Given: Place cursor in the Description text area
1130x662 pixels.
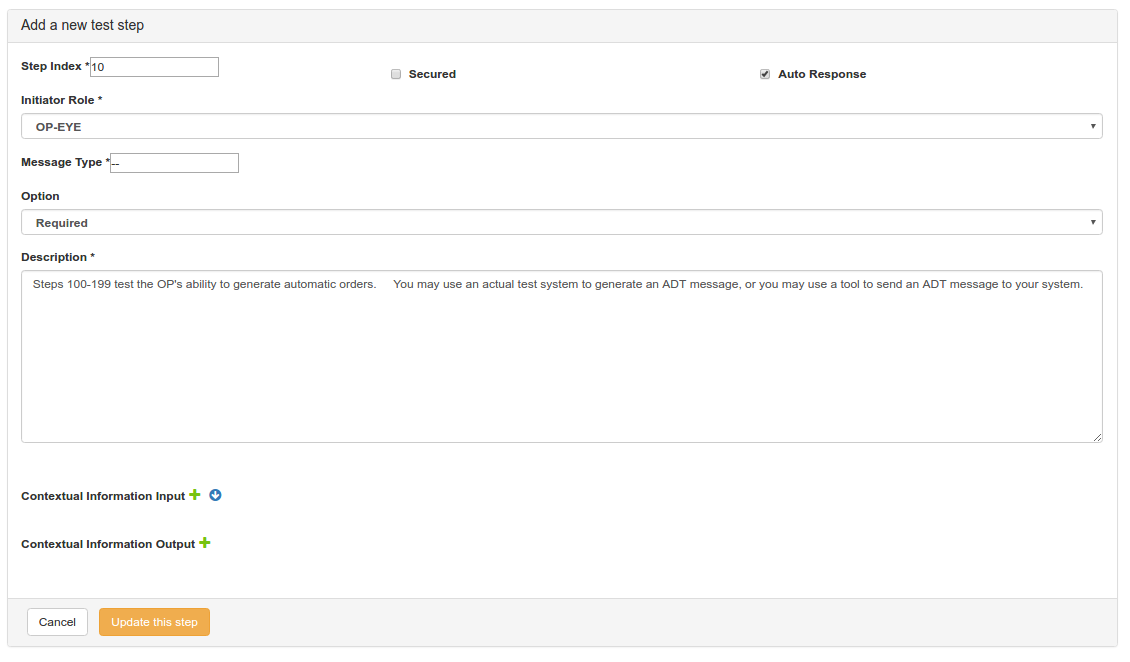Looking at the screenshot, I should (x=560, y=360).
